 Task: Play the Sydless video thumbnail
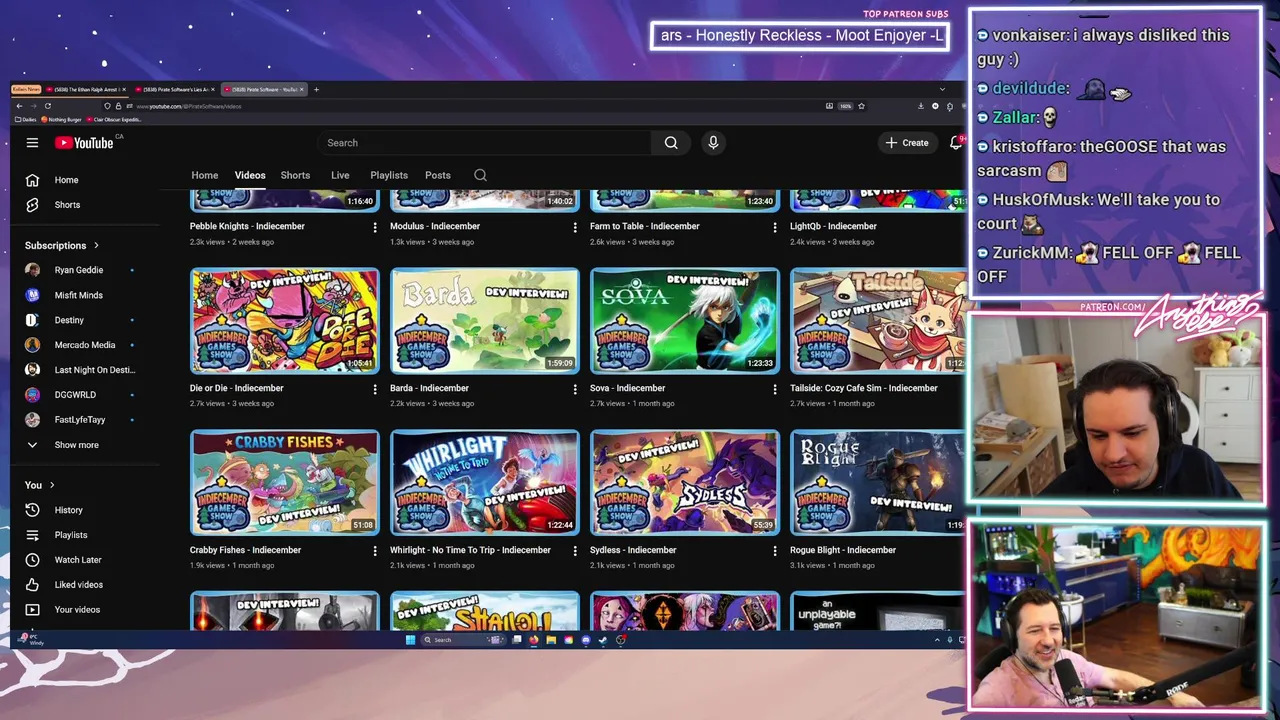point(685,483)
